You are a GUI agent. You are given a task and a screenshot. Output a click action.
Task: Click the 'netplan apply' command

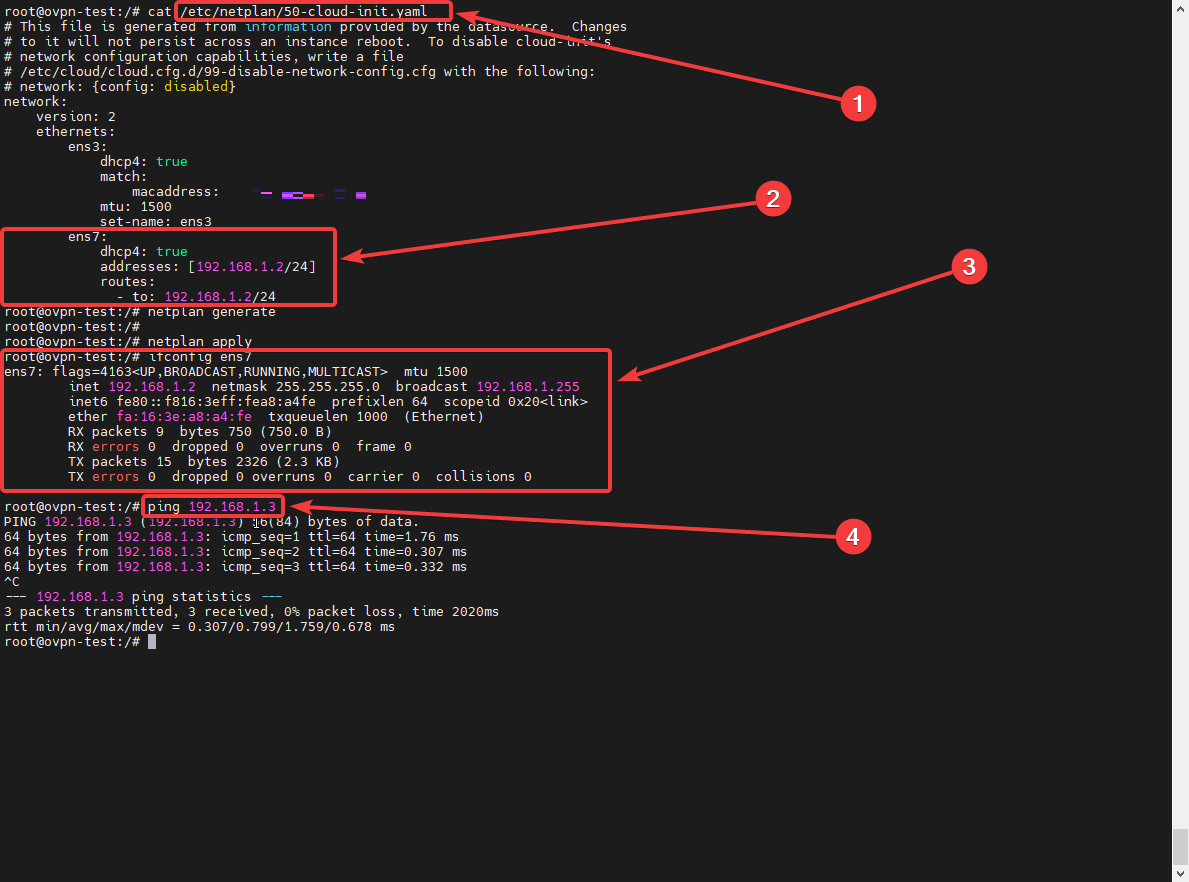pyautogui.click(x=199, y=341)
